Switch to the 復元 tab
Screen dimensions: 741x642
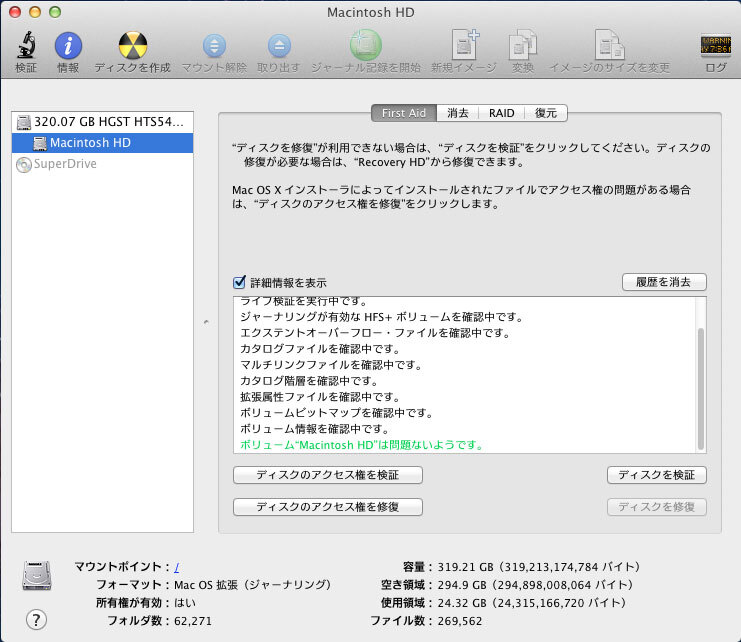point(546,113)
